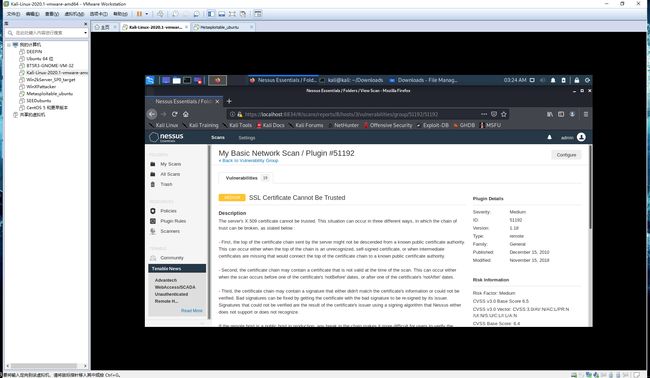Open the Nessus Scans tab
Screen dimensions: 650x378
coord(218,138)
